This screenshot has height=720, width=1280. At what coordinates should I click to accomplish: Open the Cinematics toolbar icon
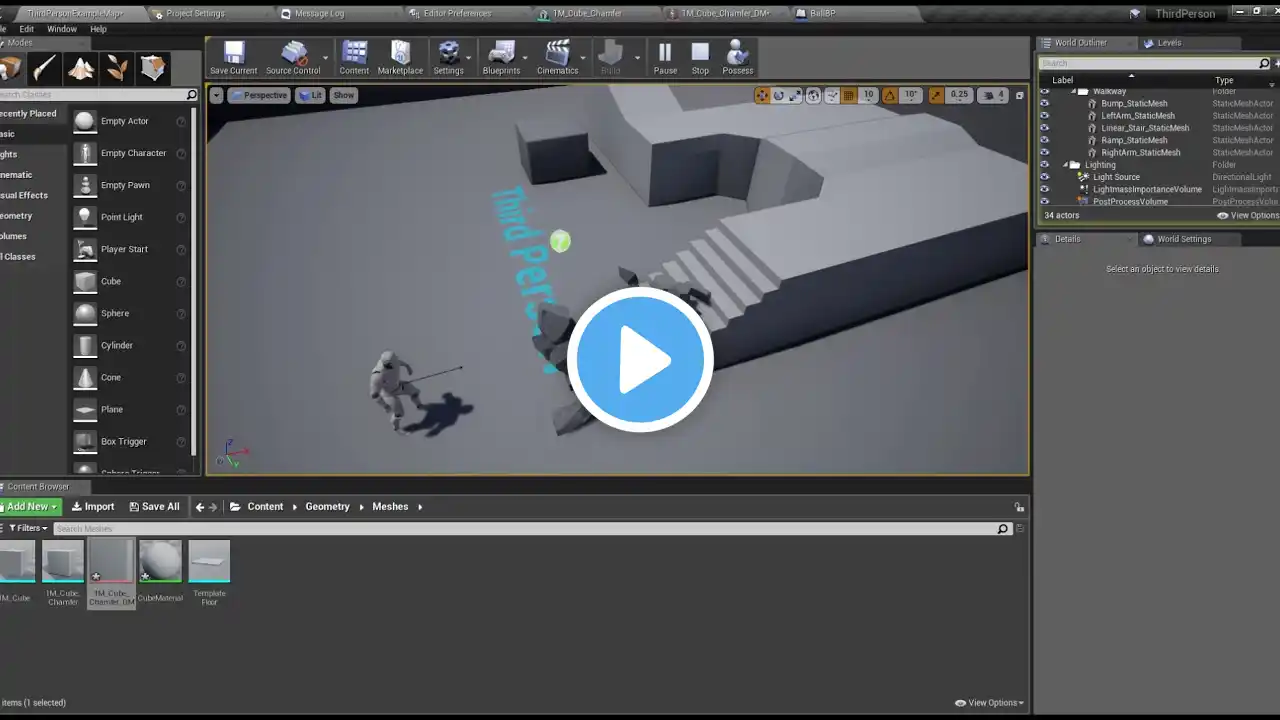(x=557, y=57)
